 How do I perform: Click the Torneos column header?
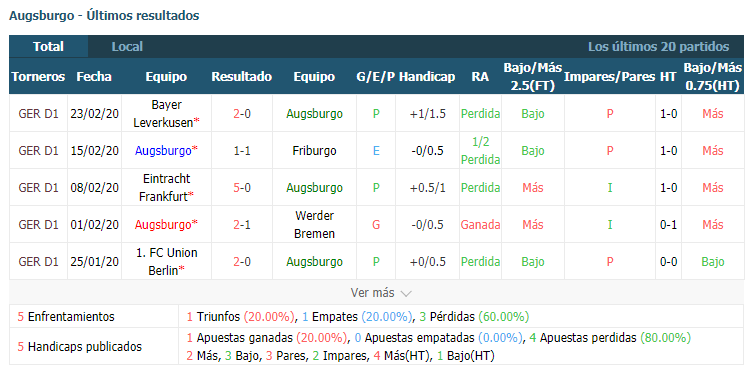(x=38, y=77)
